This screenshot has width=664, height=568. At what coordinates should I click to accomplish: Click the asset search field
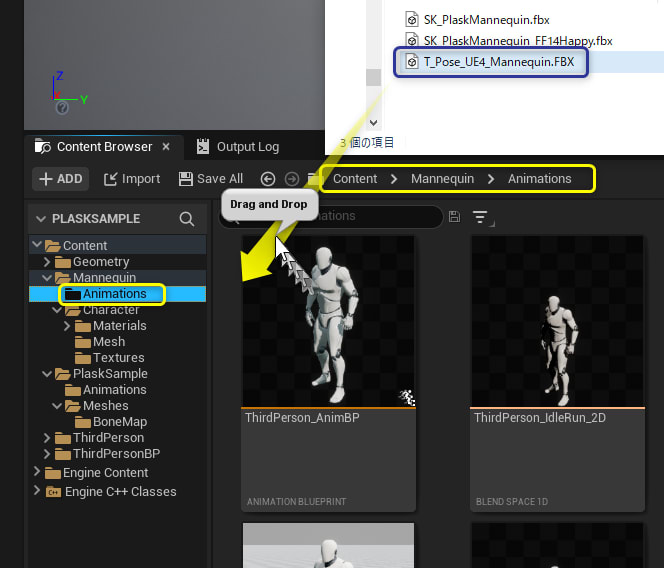pos(331,216)
